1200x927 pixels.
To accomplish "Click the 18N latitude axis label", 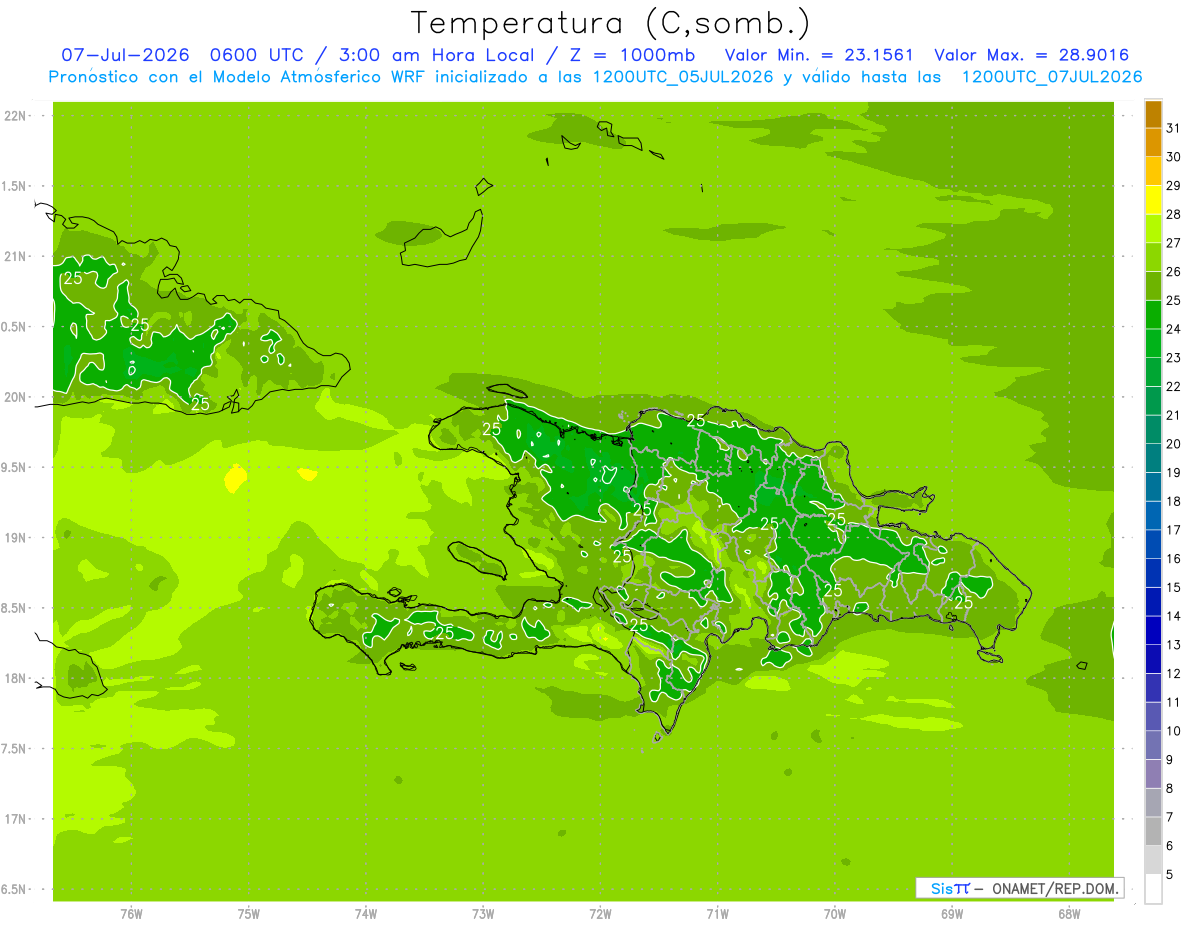I will pyautogui.click(x=14, y=678).
